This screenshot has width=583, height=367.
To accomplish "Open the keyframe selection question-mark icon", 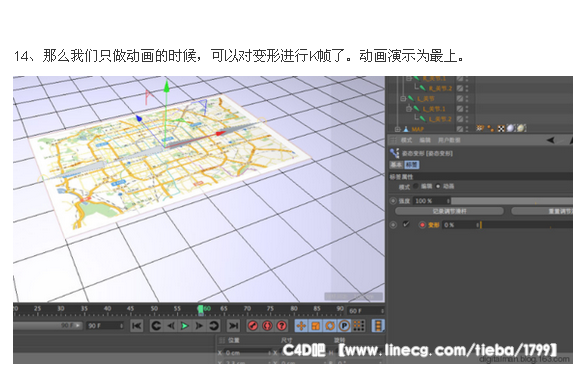I will (x=282, y=326).
